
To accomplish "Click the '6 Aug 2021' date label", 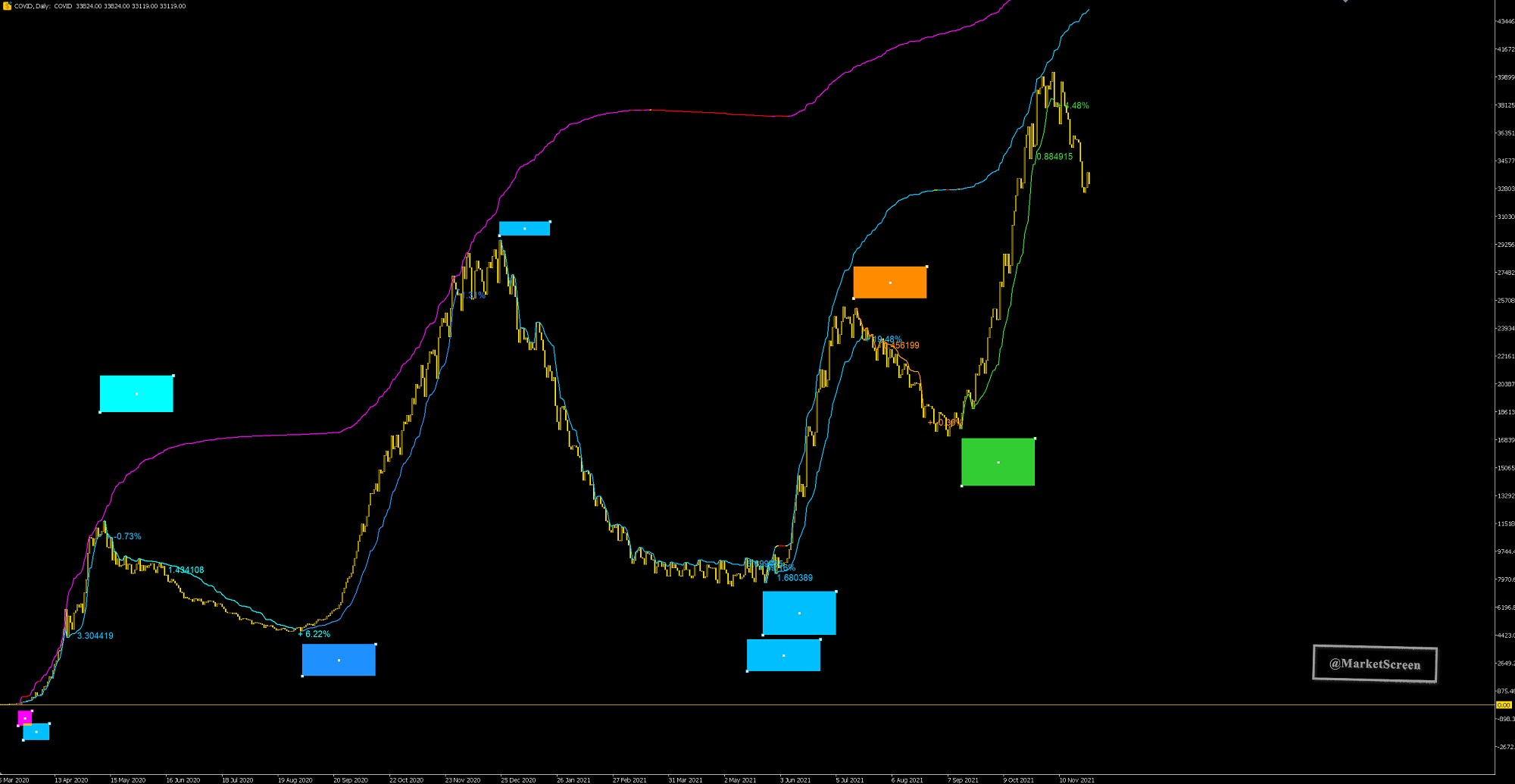I will pos(907,780).
